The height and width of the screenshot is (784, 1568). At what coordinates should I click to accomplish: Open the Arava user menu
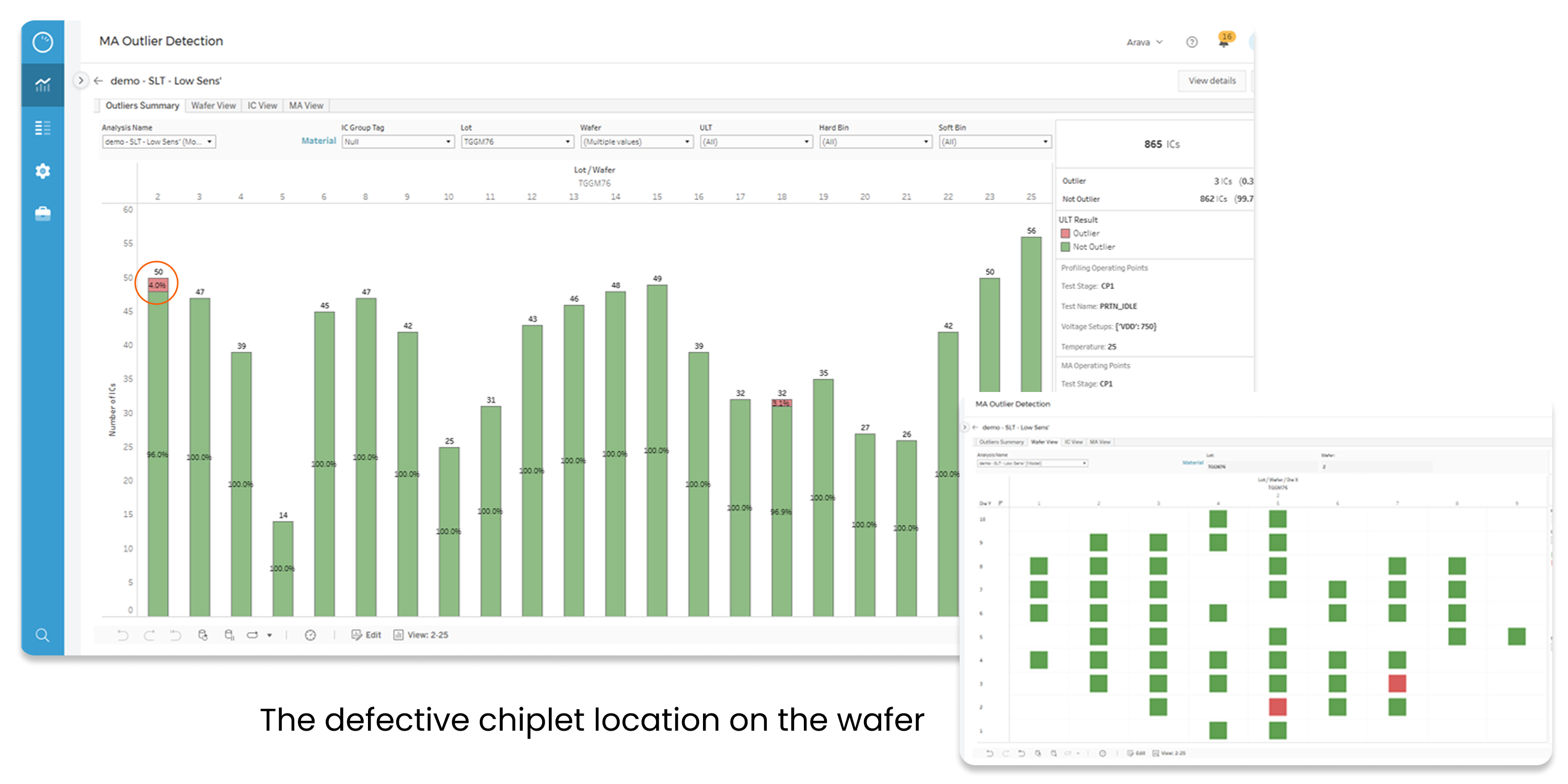coord(1144,42)
